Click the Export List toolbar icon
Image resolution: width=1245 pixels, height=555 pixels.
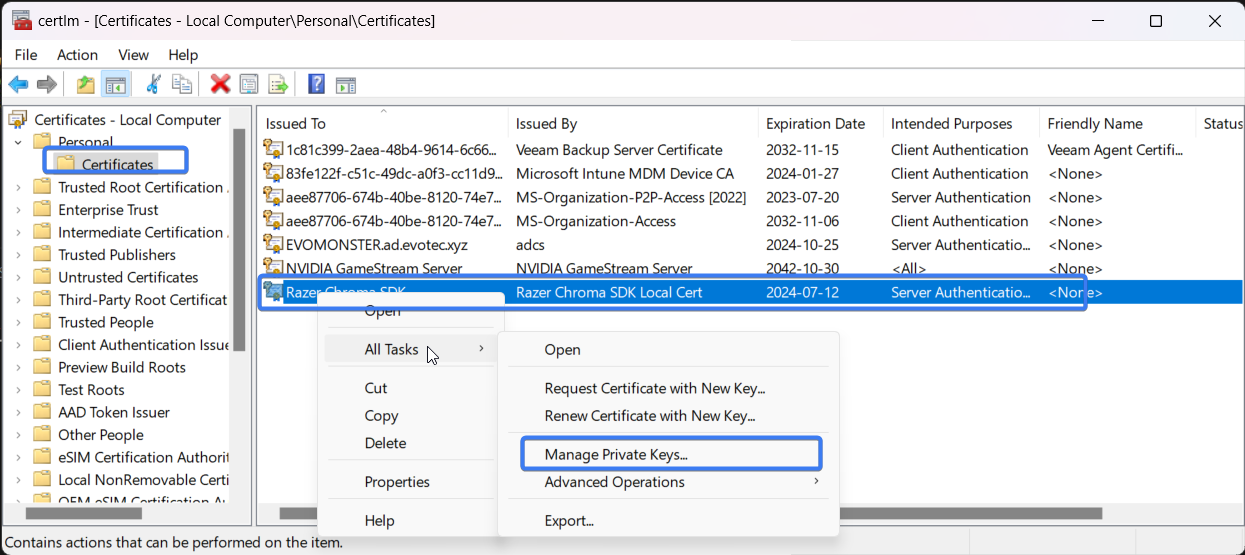278,85
